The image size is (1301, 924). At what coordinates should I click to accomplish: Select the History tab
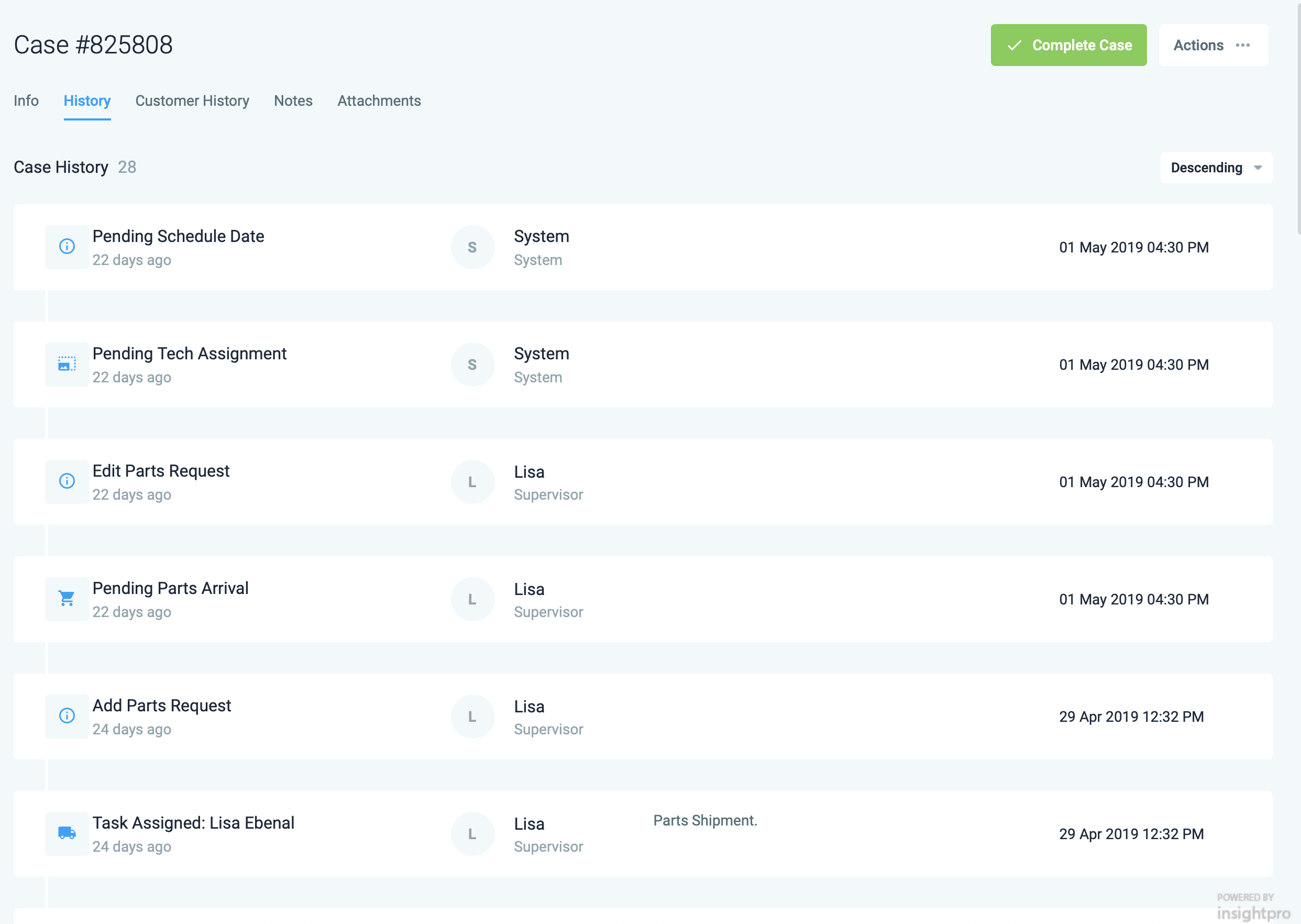[87, 101]
